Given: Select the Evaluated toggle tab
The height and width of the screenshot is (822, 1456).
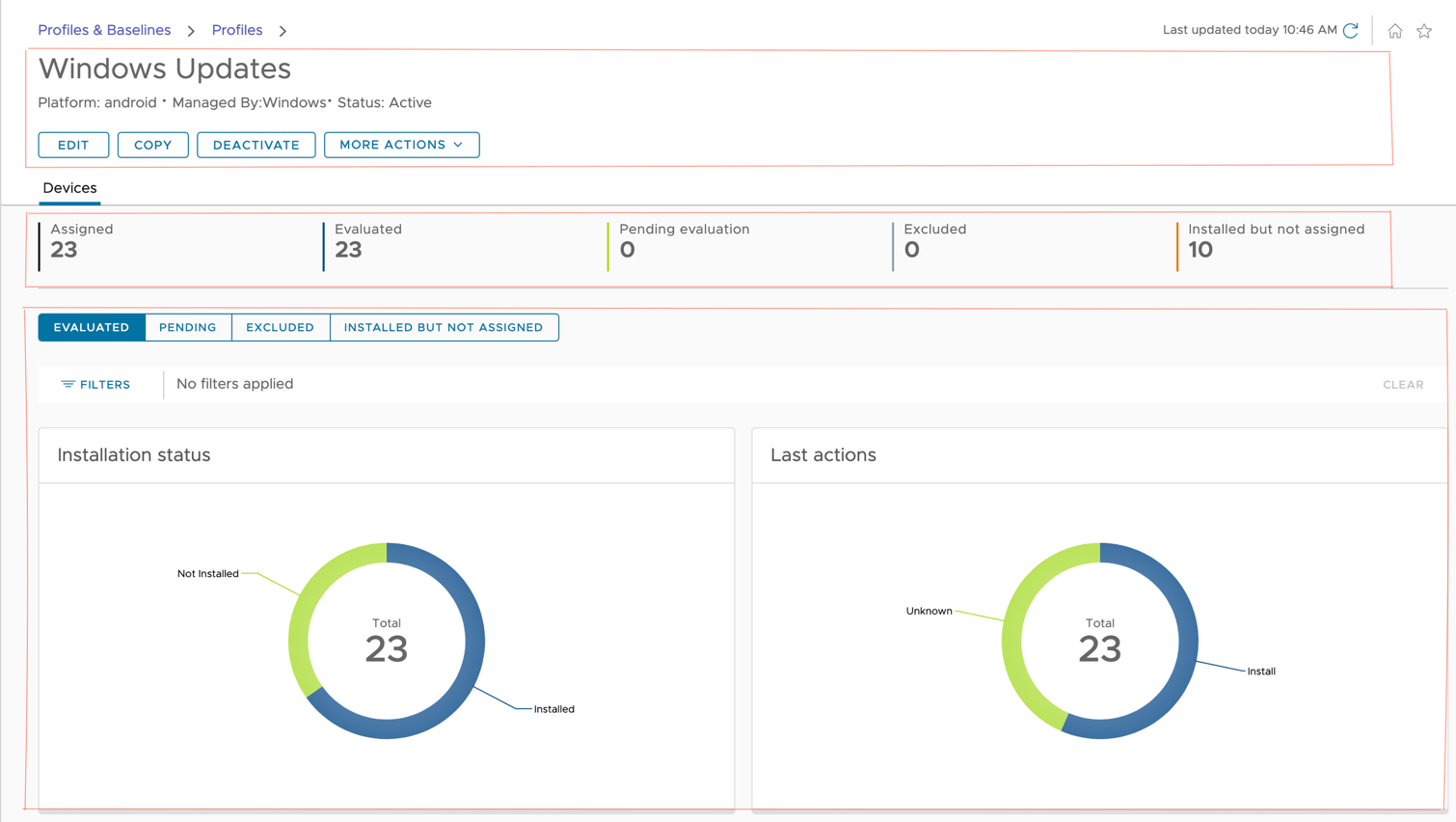Looking at the screenshot, I should (x=92, y=327).
